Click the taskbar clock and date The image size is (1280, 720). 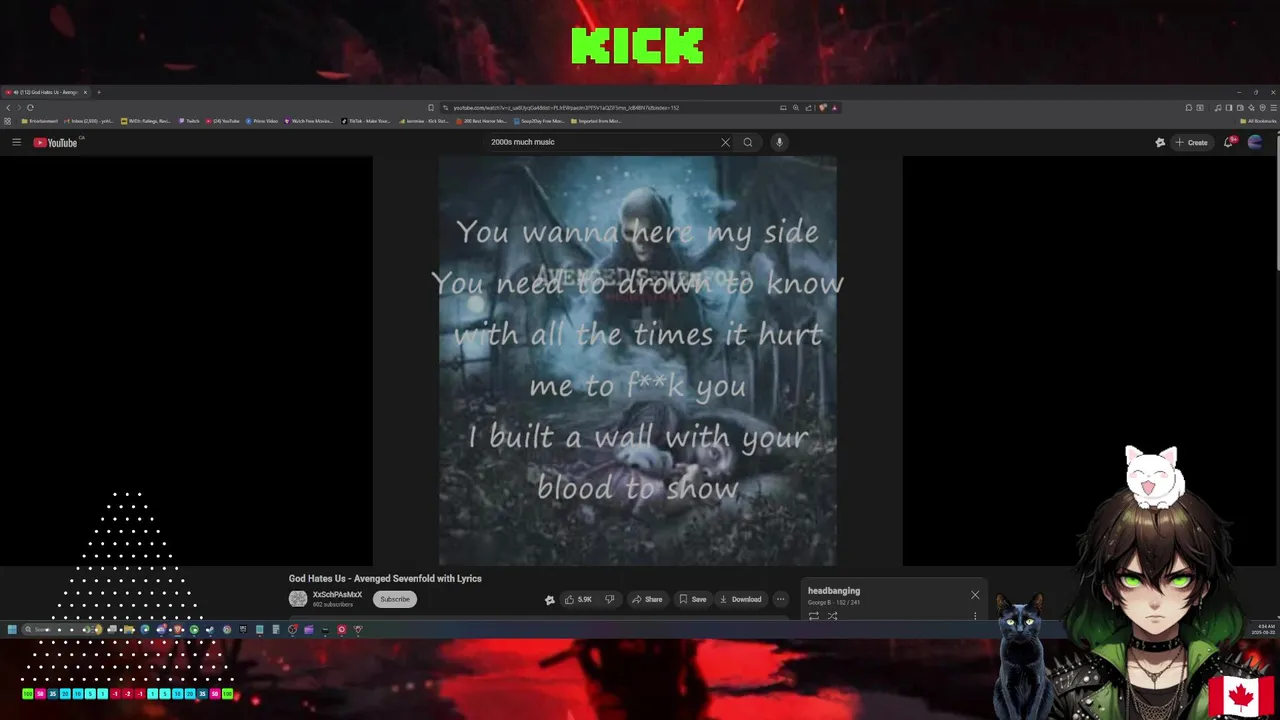[1263, 629]
